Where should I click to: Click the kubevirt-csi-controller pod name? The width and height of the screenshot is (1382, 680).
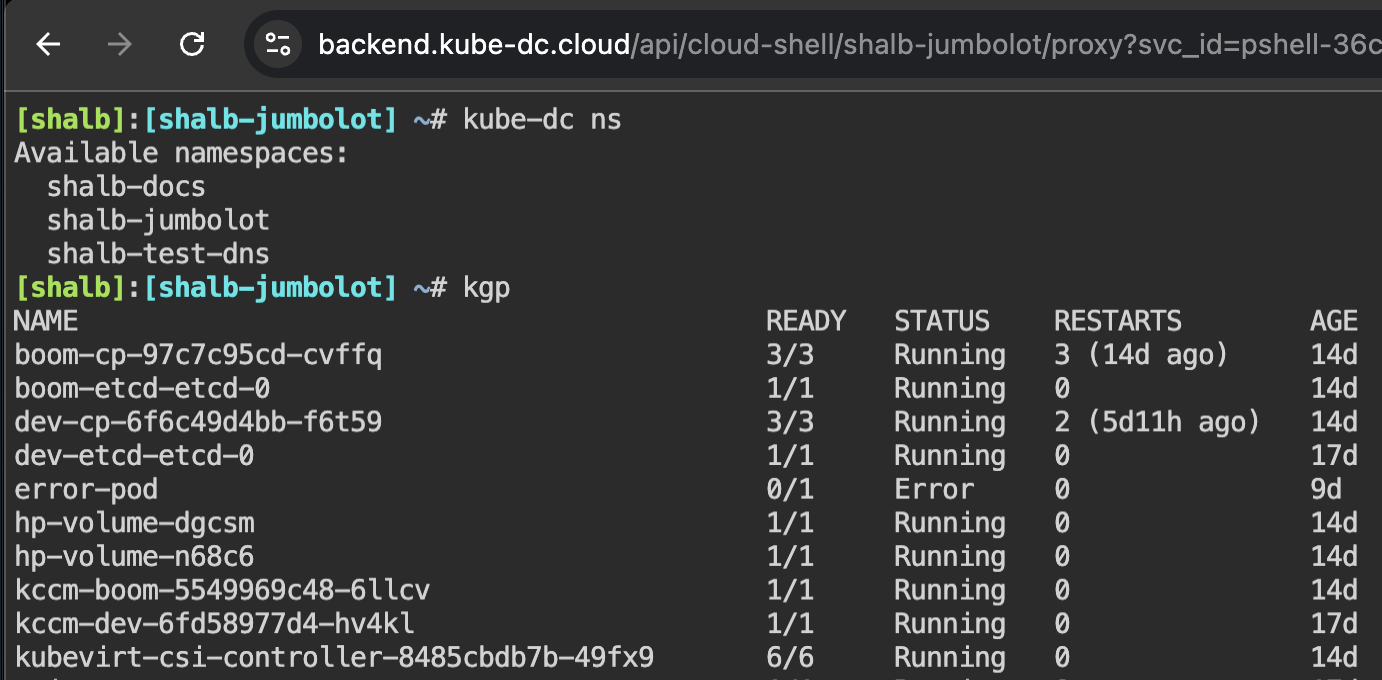coord(334,658)
